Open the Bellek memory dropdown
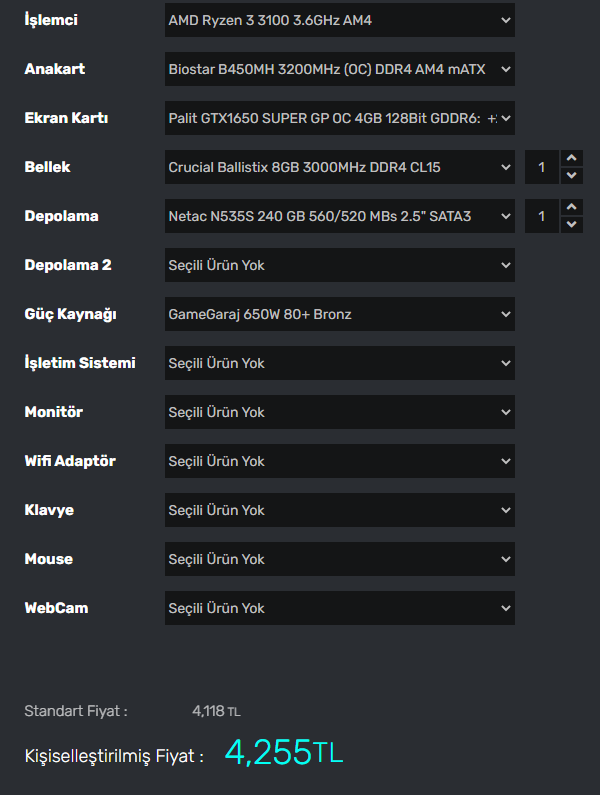The width and height of the screenshot is (600, 795). (x=339, y=167)
